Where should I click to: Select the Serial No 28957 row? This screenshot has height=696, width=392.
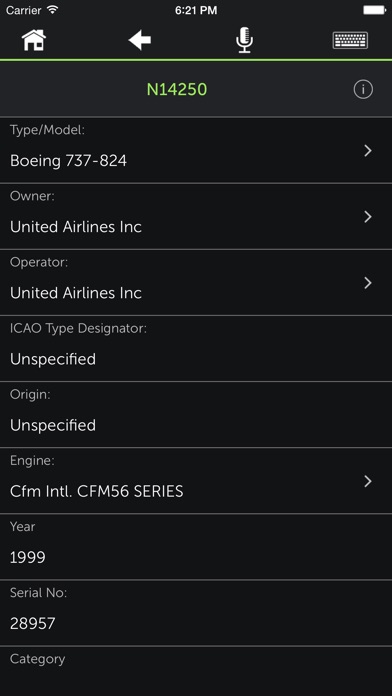[x=196, y=613]
